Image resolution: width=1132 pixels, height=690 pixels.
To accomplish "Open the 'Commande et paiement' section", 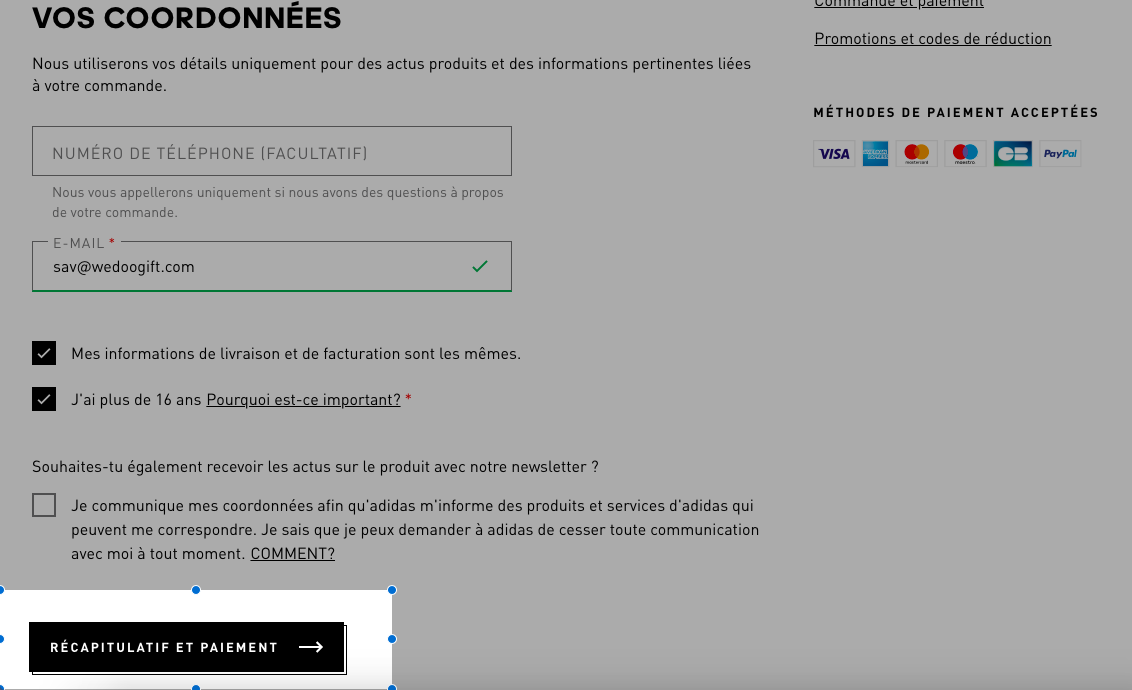I will tap(899, 3).
